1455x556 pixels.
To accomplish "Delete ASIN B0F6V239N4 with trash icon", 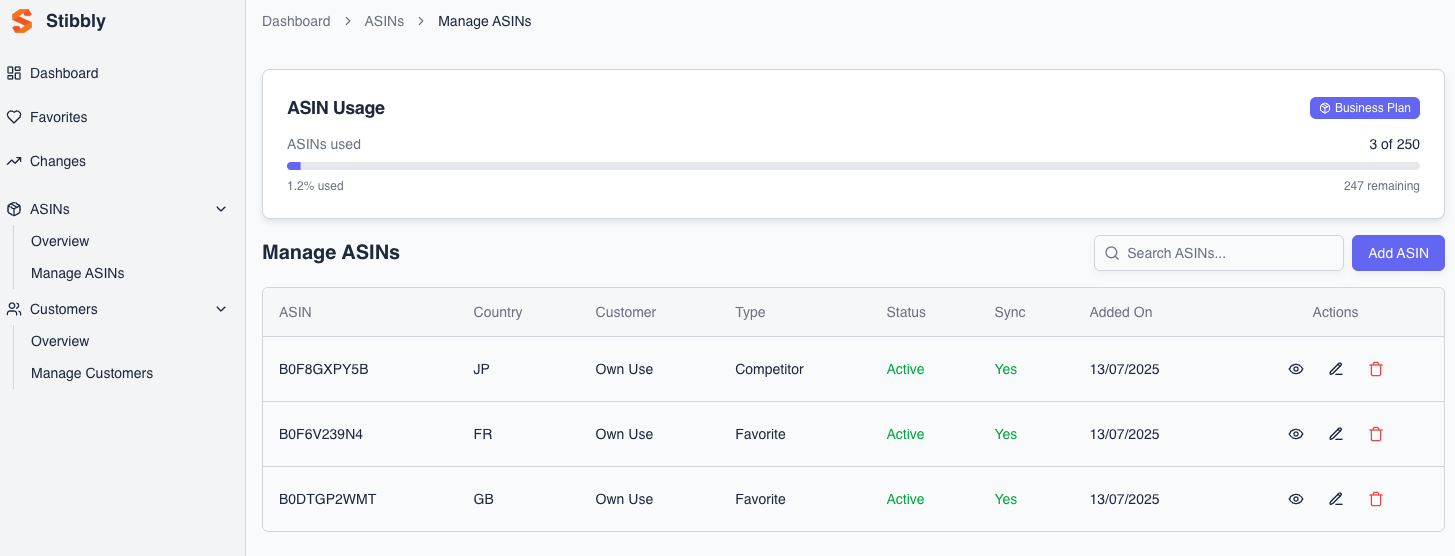I will click(1376, 434).
